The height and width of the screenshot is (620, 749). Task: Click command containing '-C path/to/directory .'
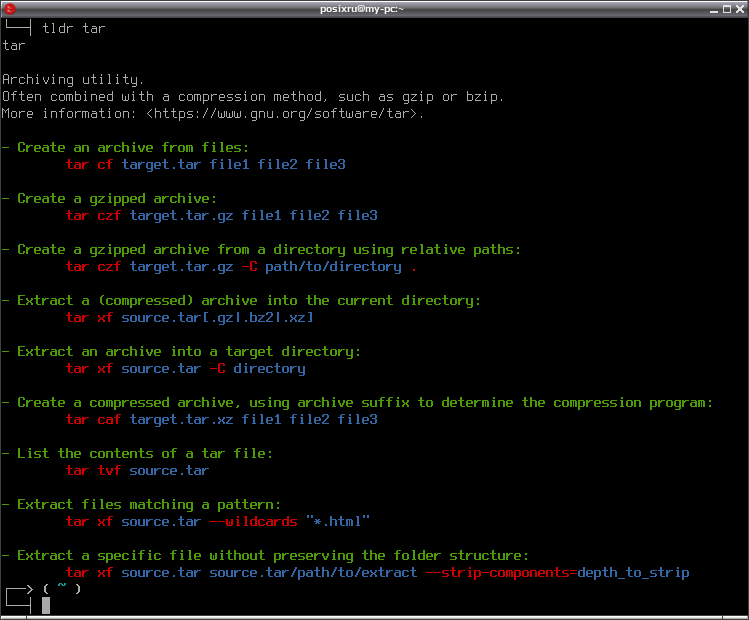tap(242, 267)
